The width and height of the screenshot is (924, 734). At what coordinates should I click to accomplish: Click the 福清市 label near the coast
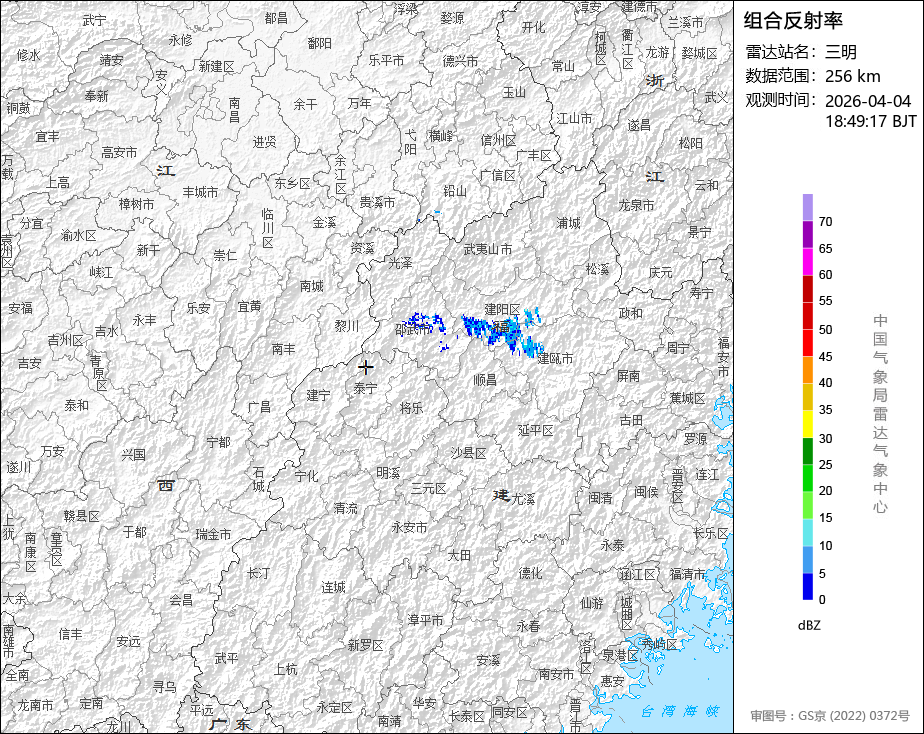pyautogui.click(x=687, y=574)
